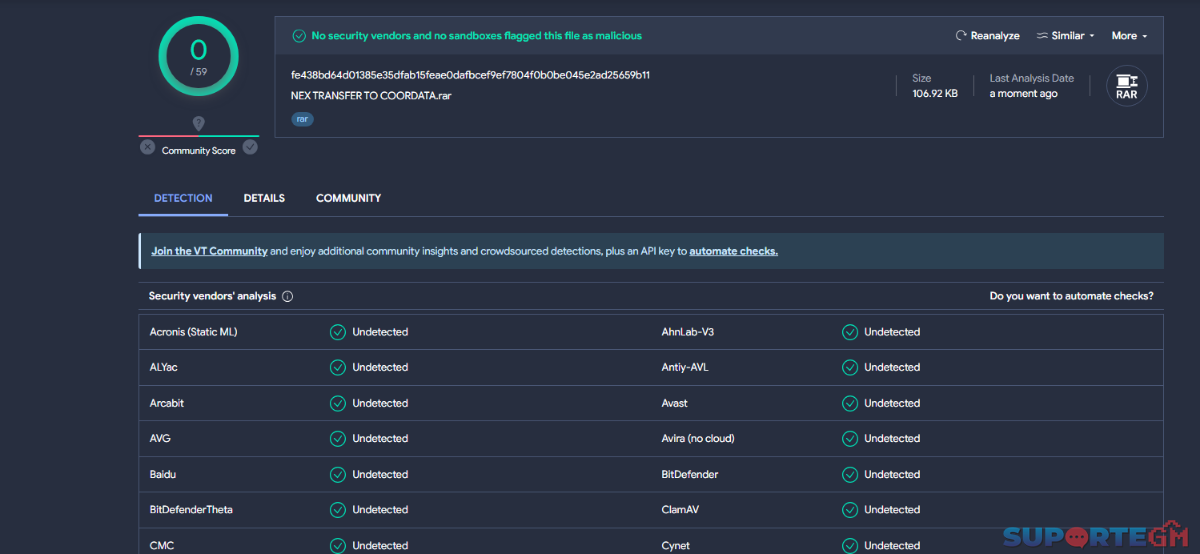Image resolution: width=1200 pixels, height=554 pixels.
Task: Click the Arcabit vendor name
Action: click(x=167, y=403)
